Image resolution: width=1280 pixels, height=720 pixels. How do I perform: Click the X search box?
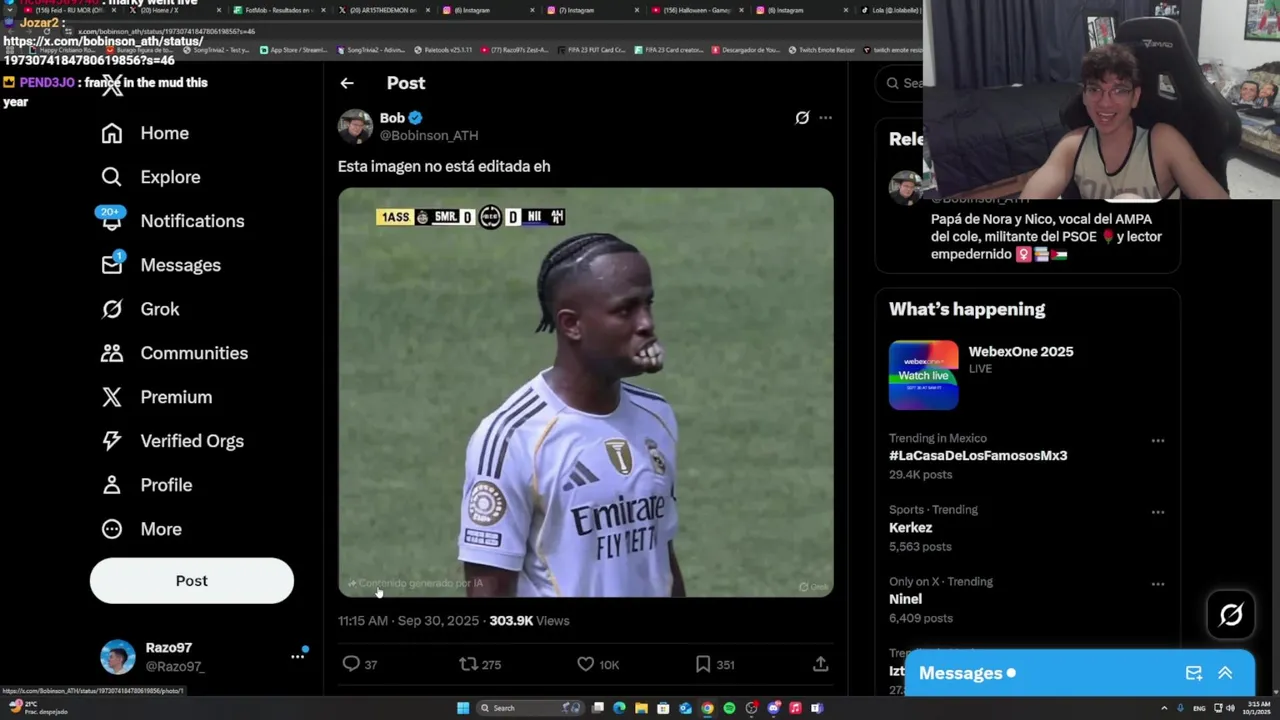tap(900, 83)
